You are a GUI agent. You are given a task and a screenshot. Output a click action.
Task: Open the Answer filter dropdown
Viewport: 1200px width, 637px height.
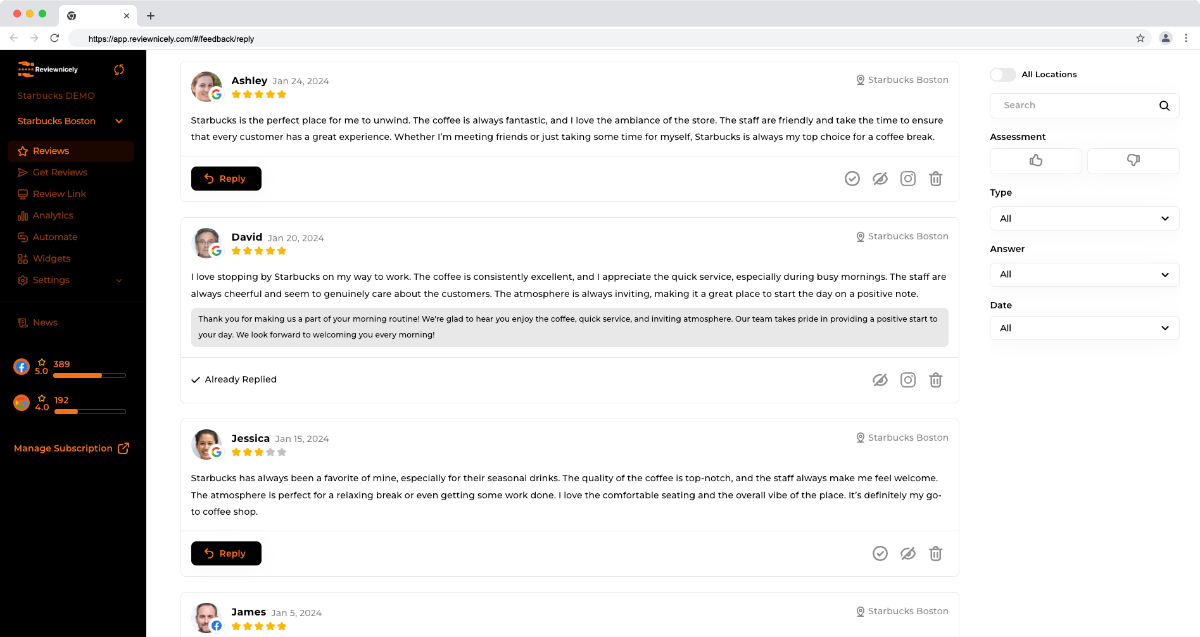pyautogui.click(x=1085, y=274)
